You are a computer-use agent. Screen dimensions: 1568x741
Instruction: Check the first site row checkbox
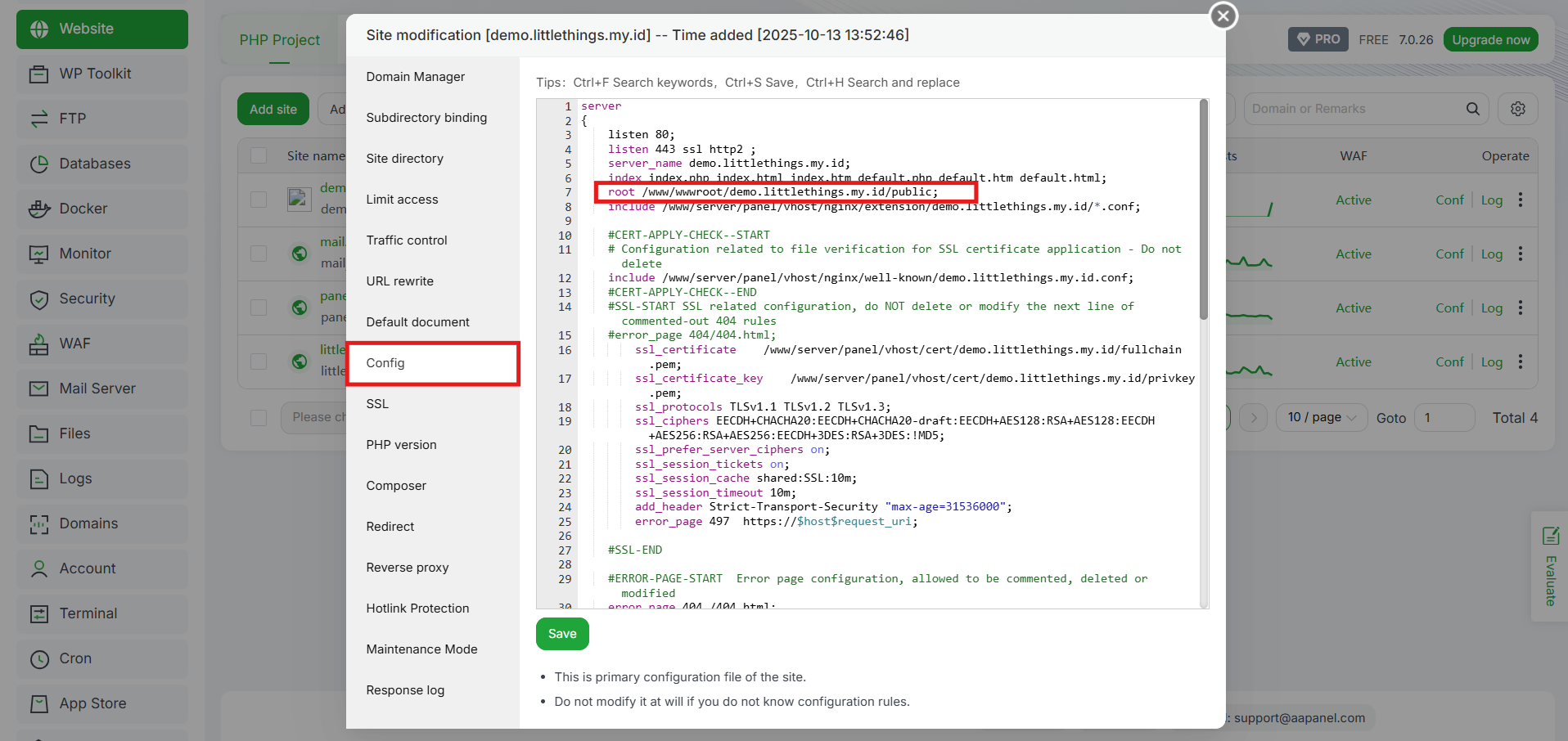[x=259, y=200]
